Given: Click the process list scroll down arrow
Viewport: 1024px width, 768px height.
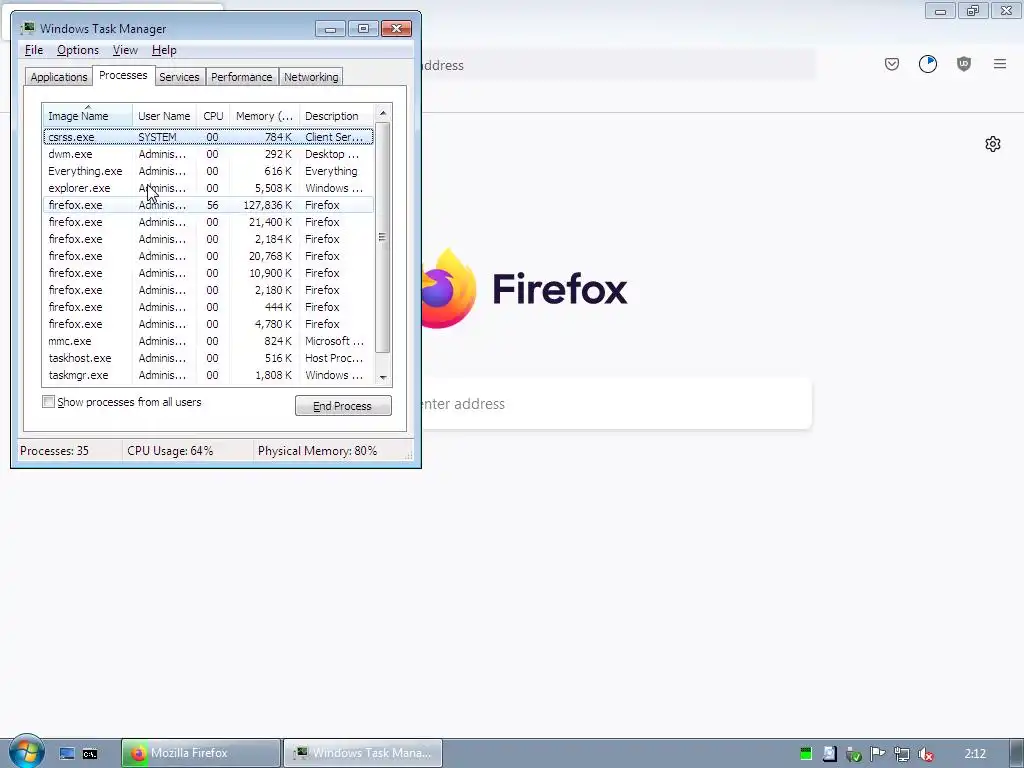Looking at the screenshot, I should pos(383,377).
